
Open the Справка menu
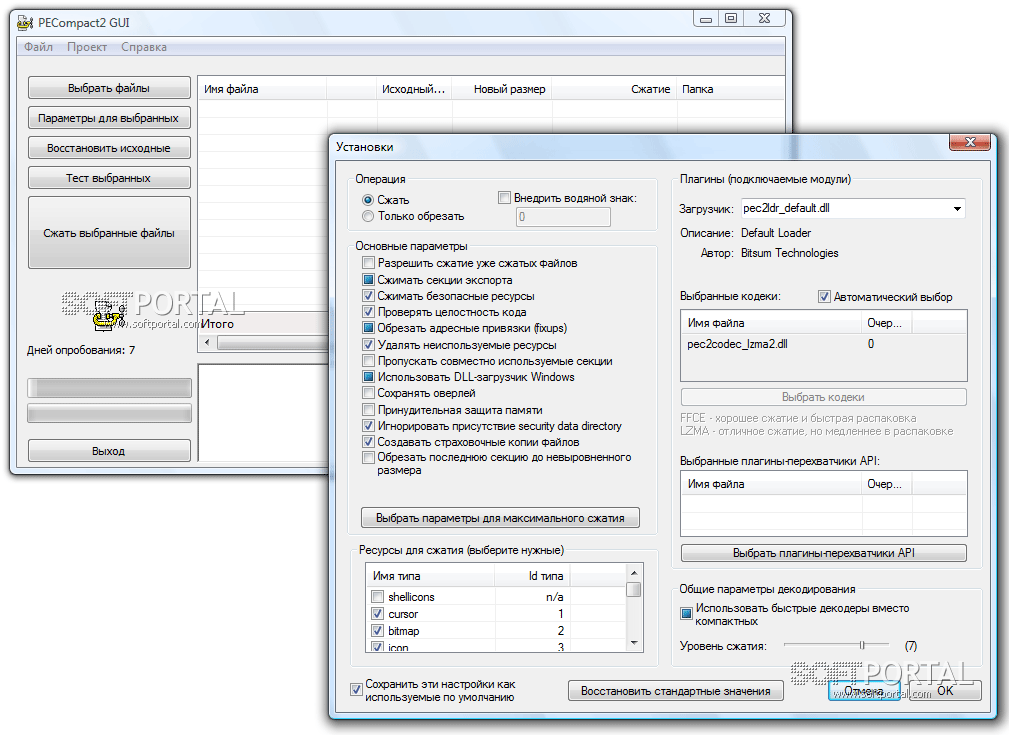pyautogui.click(x=143, y=47)
